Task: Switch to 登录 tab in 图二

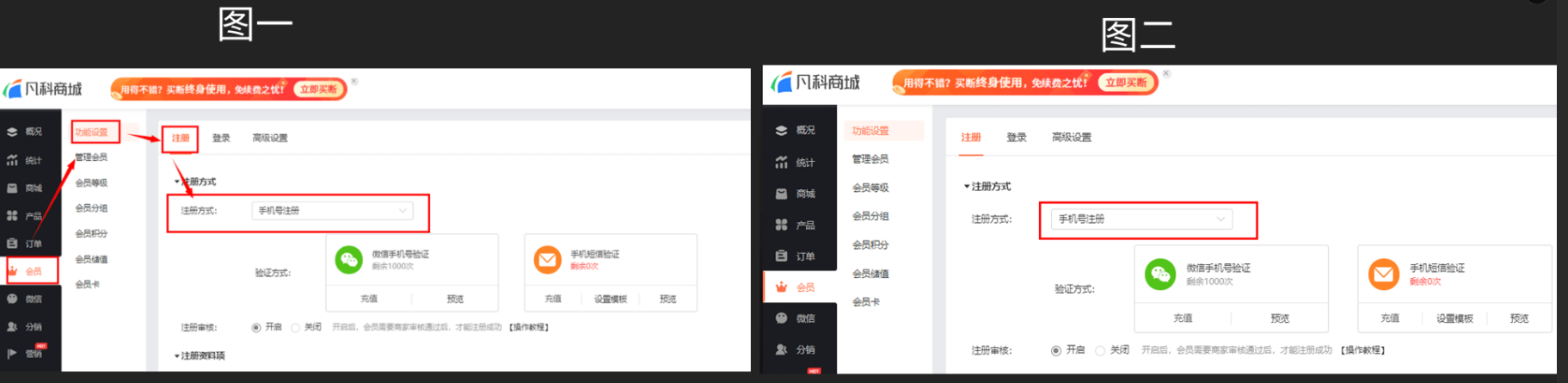Action: [x=1017, y=138]
